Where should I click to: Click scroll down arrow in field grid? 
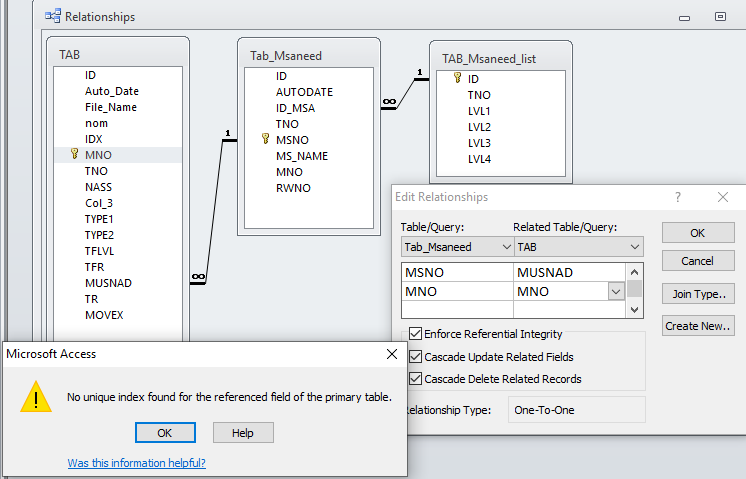(634, 310)
